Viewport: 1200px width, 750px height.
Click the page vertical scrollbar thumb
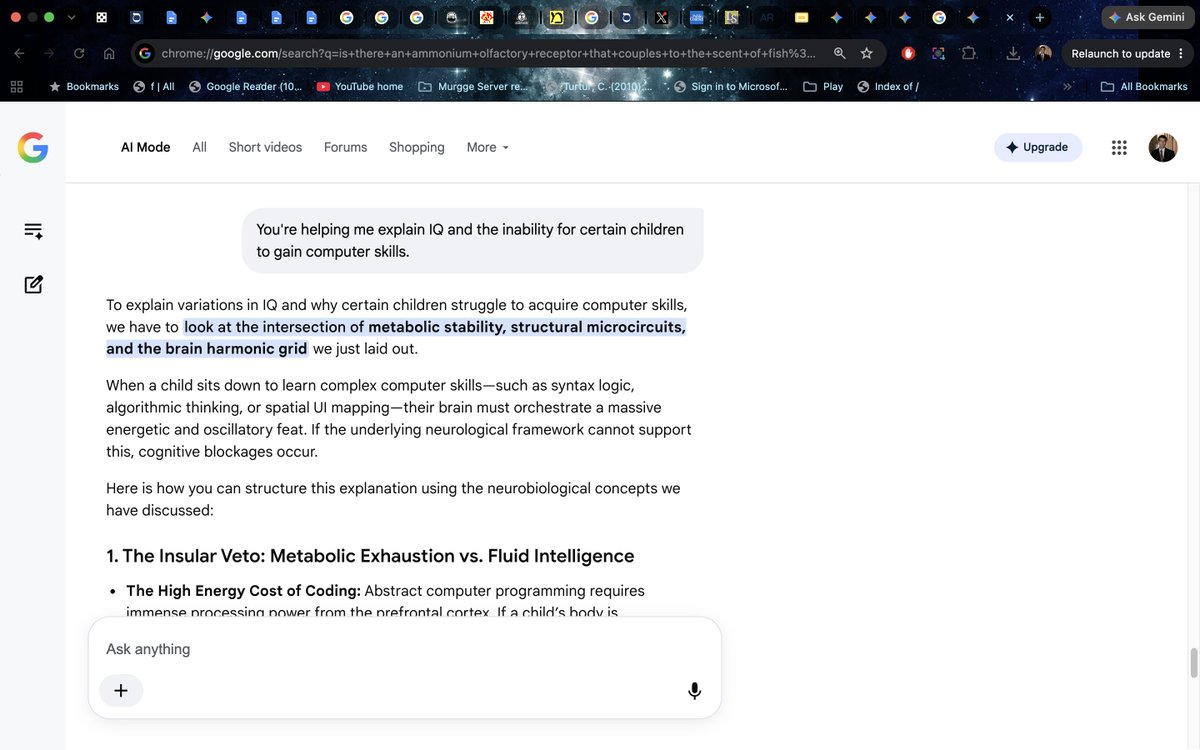click(x=1192, y=662)
